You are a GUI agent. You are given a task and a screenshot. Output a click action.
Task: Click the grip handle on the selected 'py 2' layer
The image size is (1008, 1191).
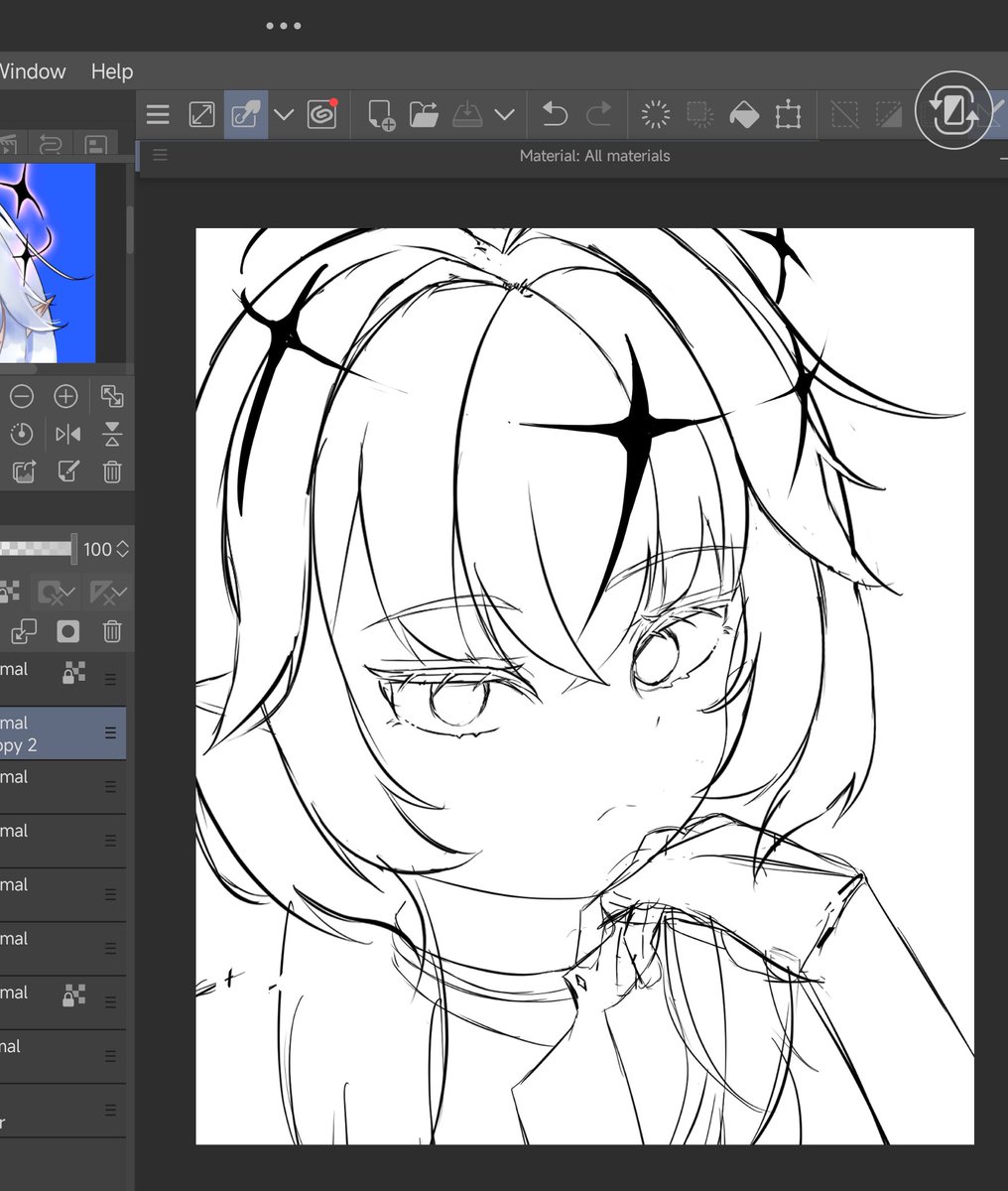tap(110, 732)
